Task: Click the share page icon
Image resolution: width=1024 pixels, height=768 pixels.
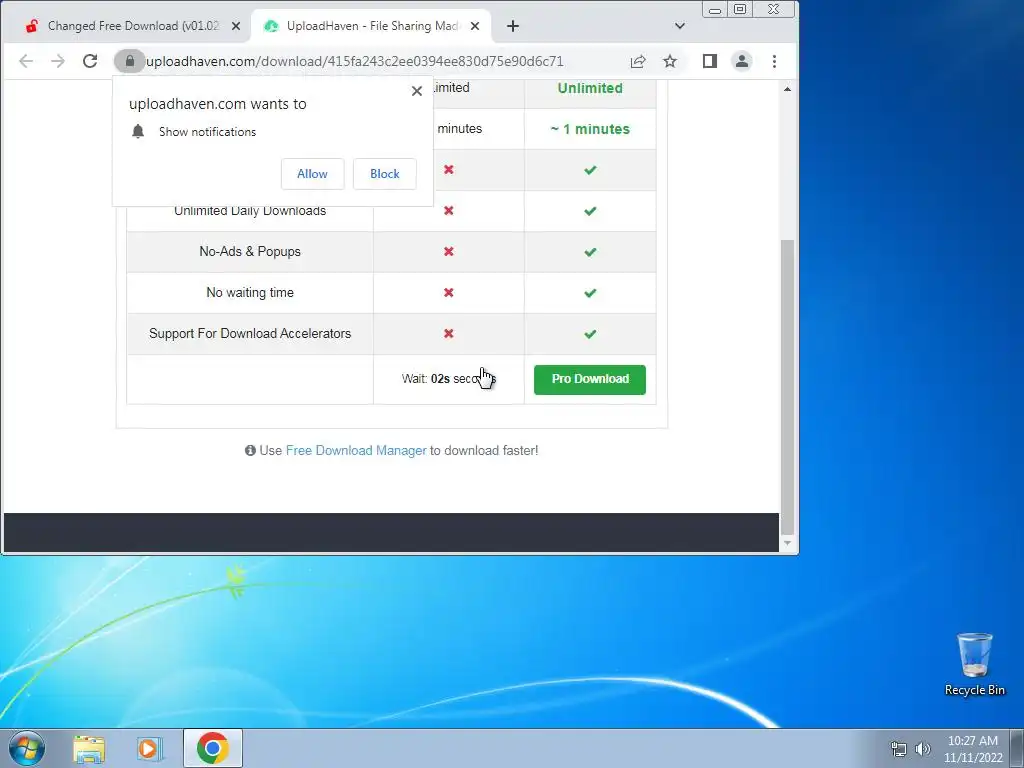Action: [x=638, y=61]
